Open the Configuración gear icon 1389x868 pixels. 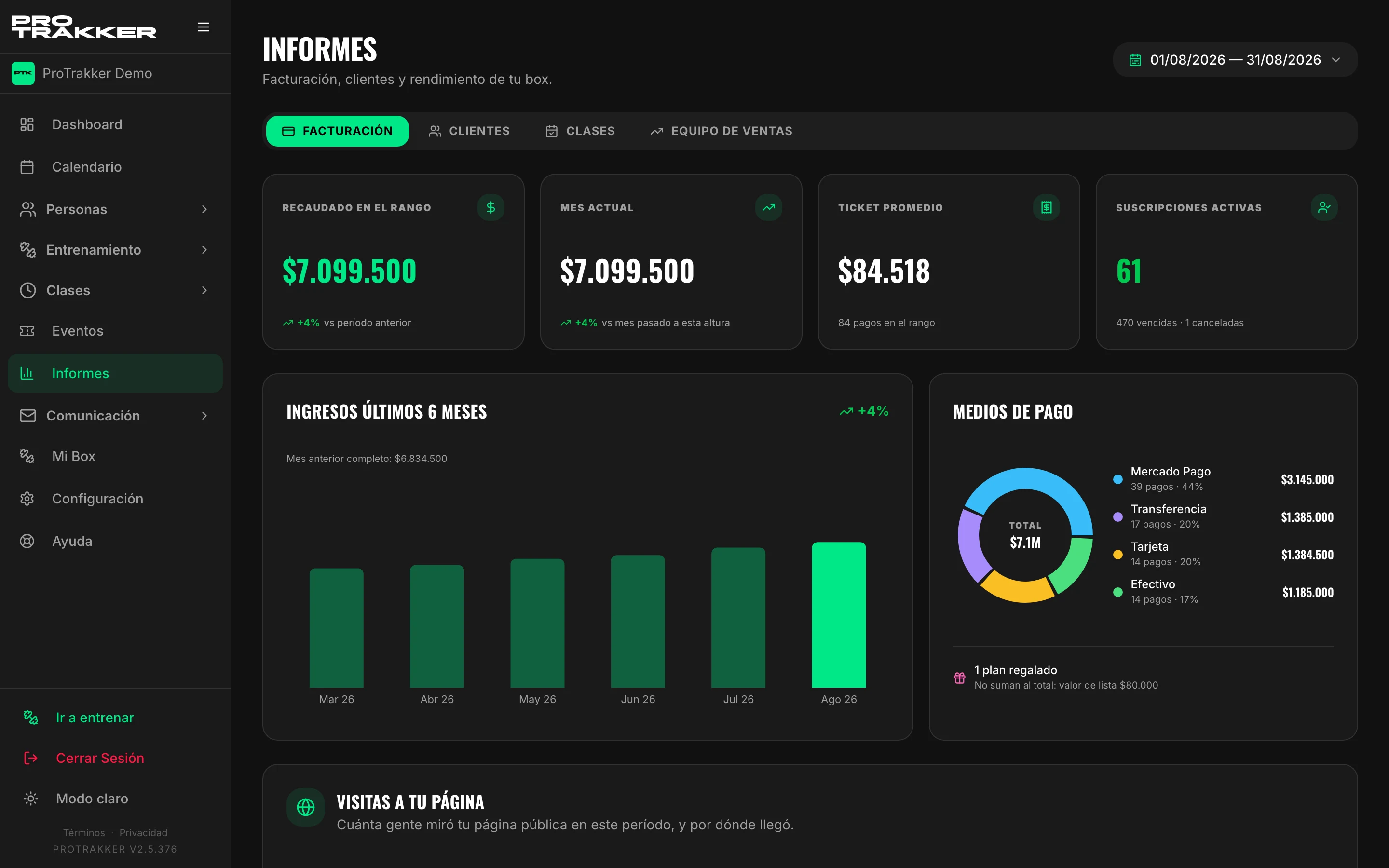[x=27, y=499]
